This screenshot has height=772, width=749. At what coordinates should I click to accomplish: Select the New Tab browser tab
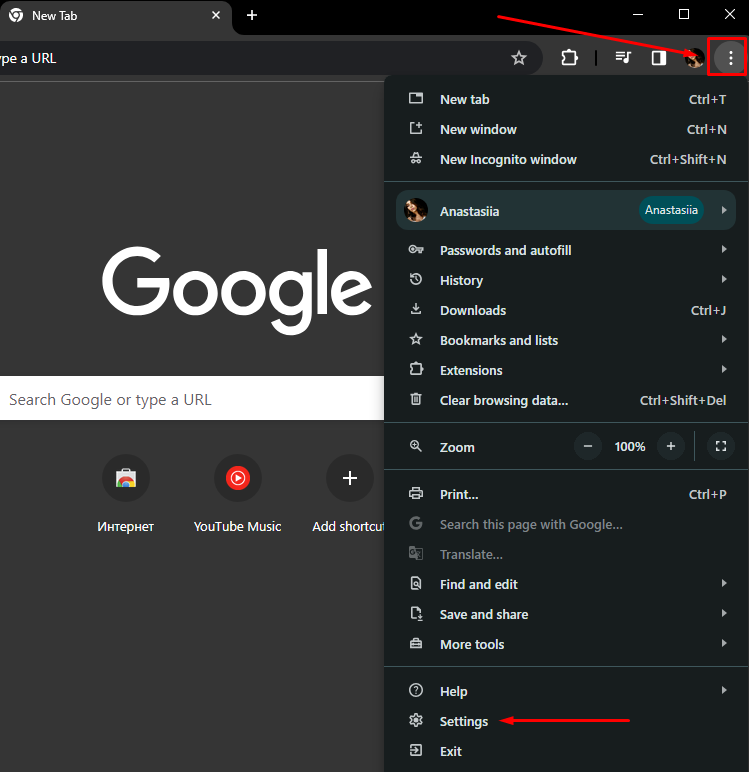coord(116,16)
